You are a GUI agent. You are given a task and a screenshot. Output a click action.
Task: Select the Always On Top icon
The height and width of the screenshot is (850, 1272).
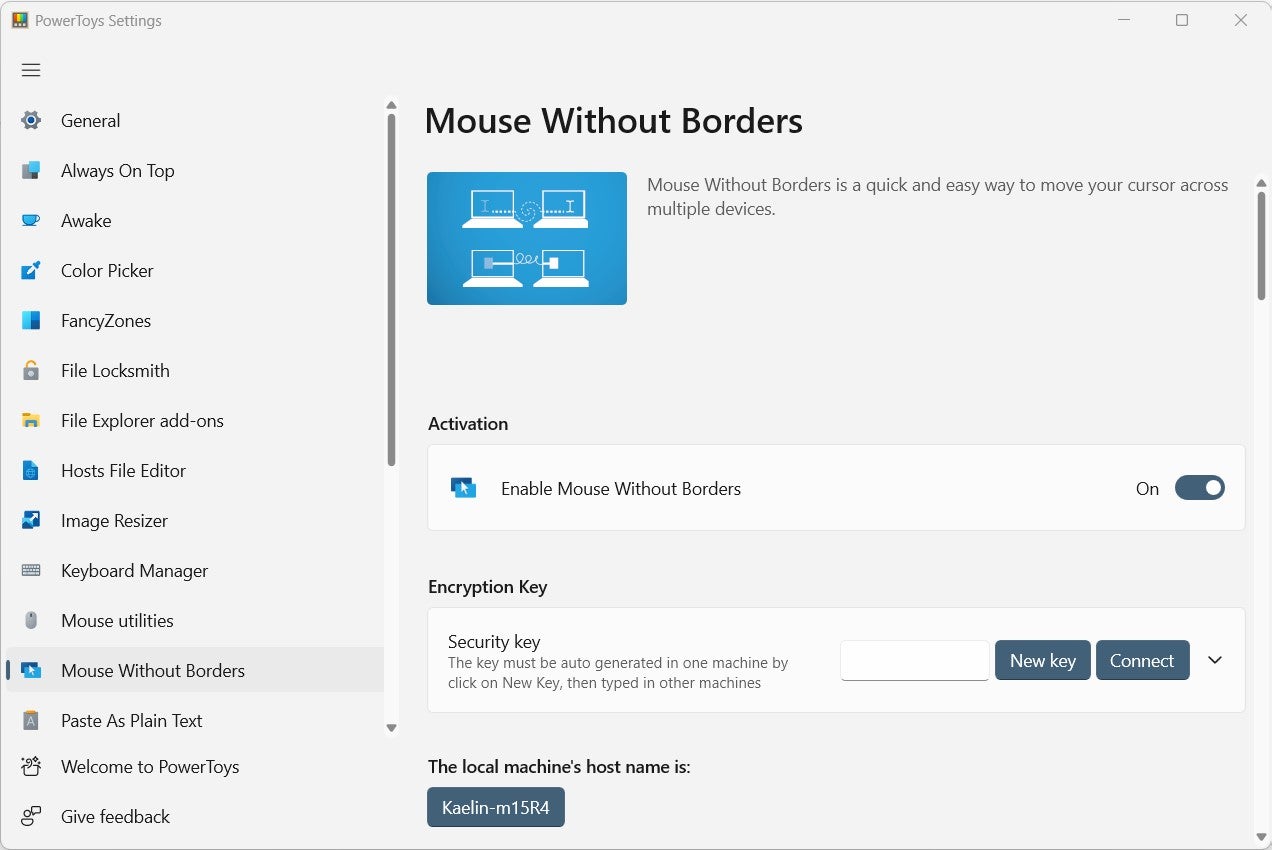click(31, 171)
